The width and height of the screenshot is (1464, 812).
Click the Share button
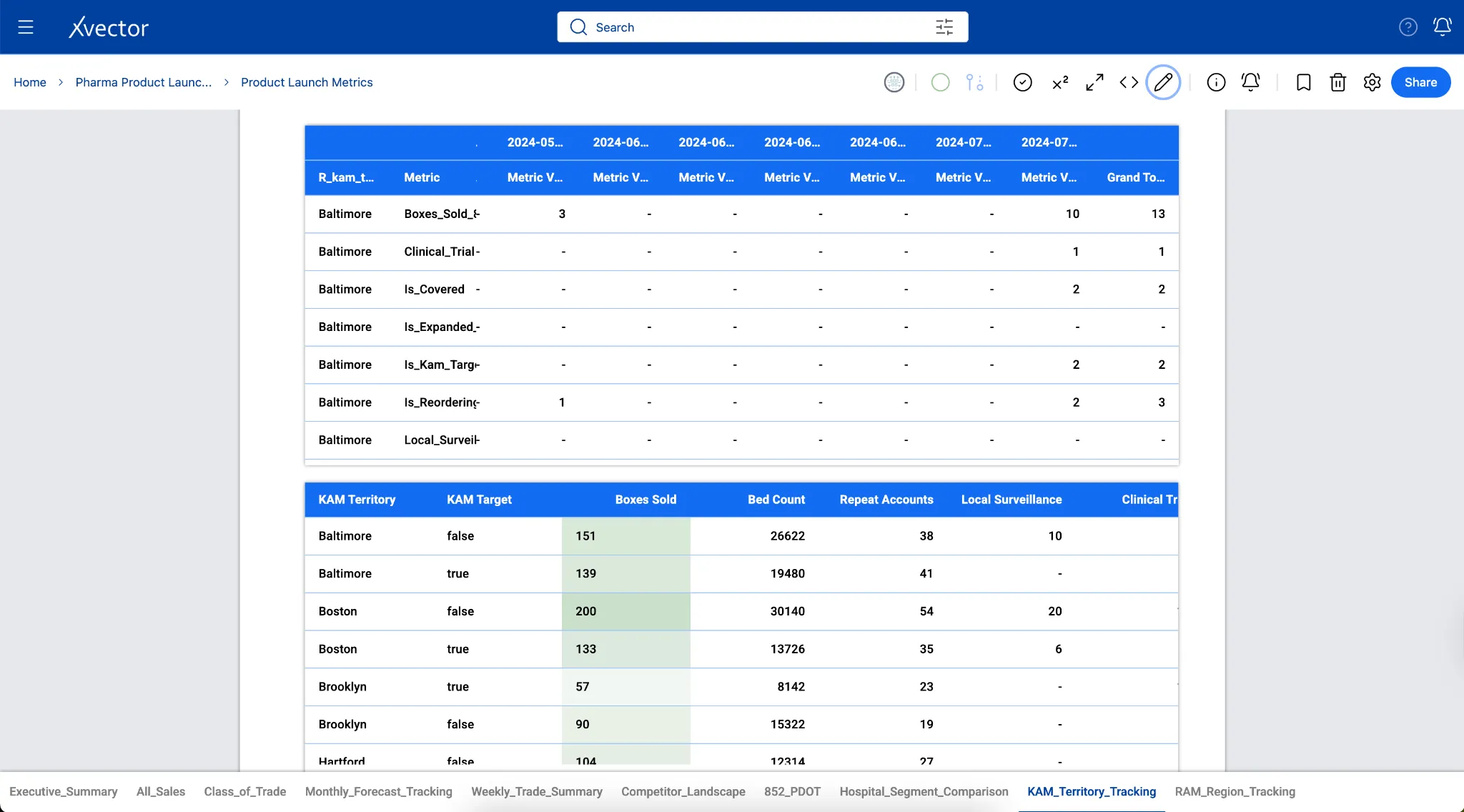(1420, 82)
